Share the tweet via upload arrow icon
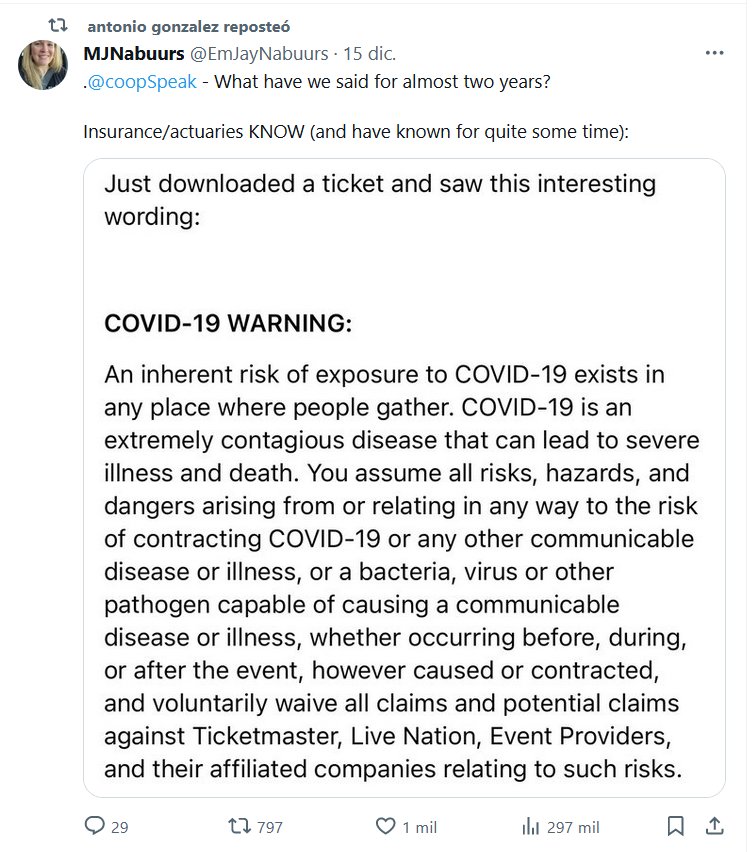The image size is (754, 852). (x=714, y=826)
